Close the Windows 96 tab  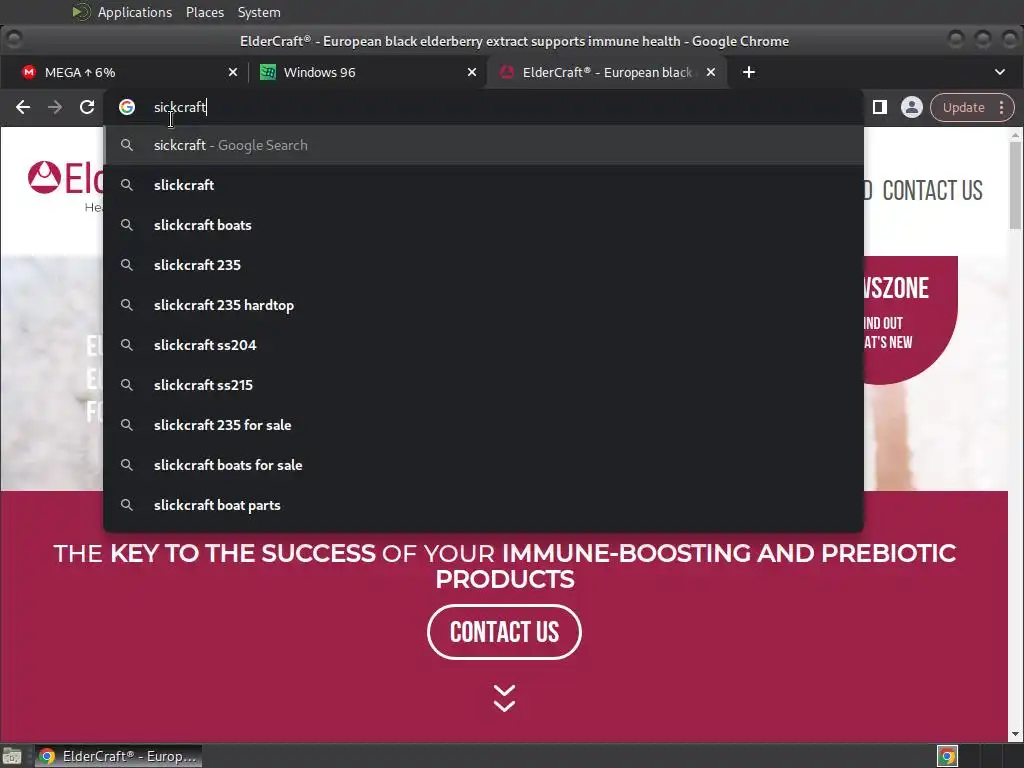click(472, 72)
